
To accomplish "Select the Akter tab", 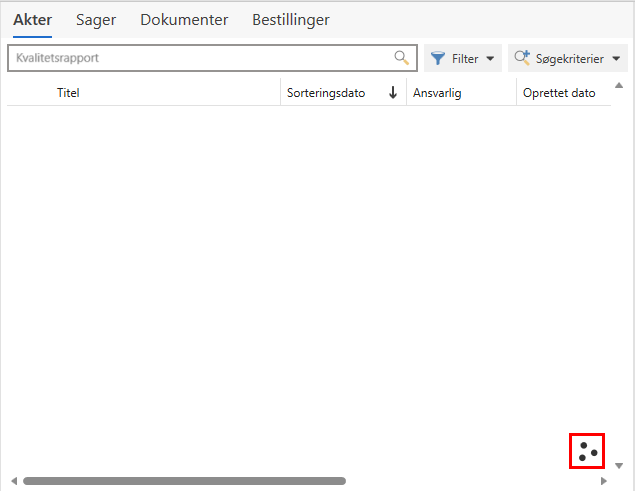I will [x=32, y=20].
